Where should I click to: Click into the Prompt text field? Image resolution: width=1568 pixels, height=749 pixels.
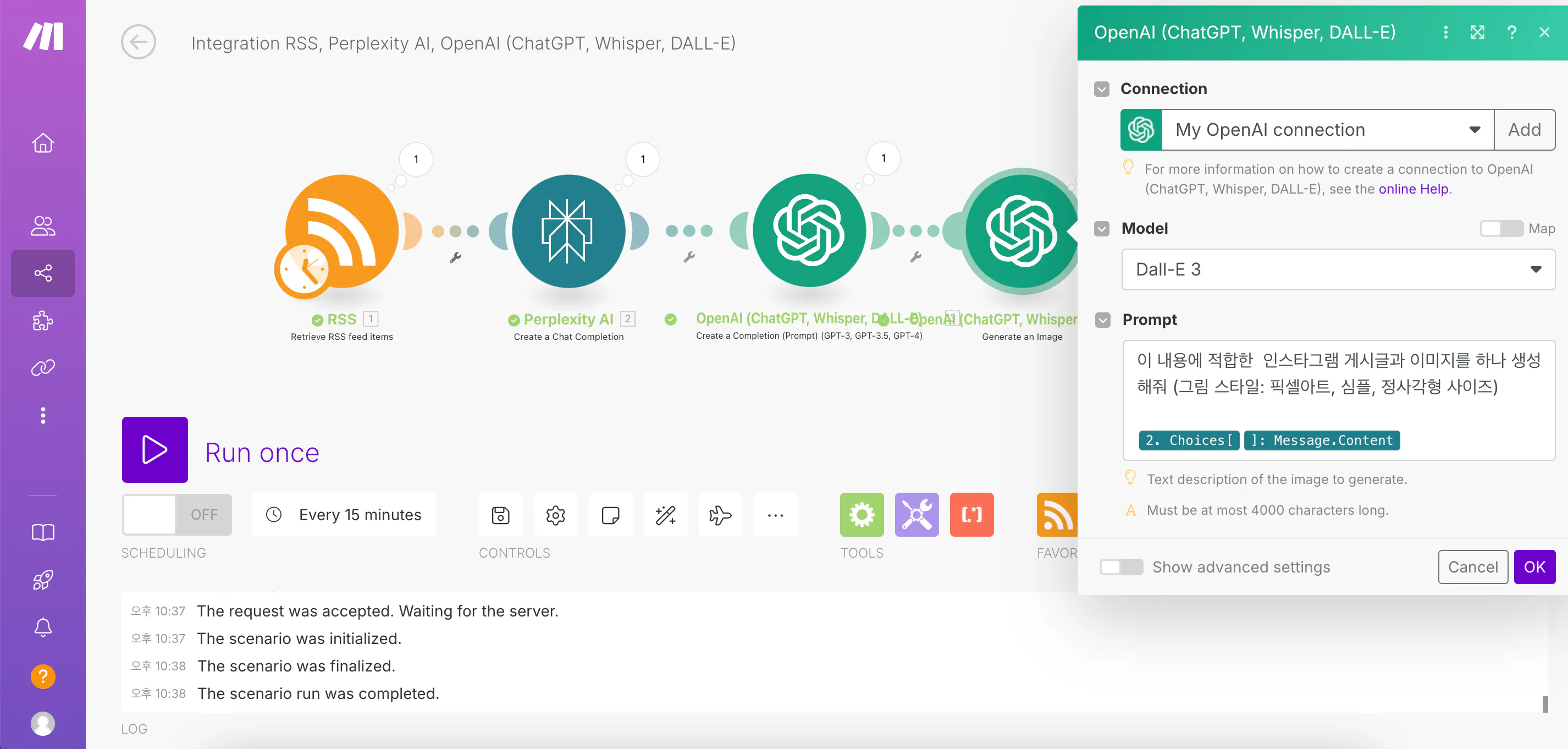click(1338, 400)
